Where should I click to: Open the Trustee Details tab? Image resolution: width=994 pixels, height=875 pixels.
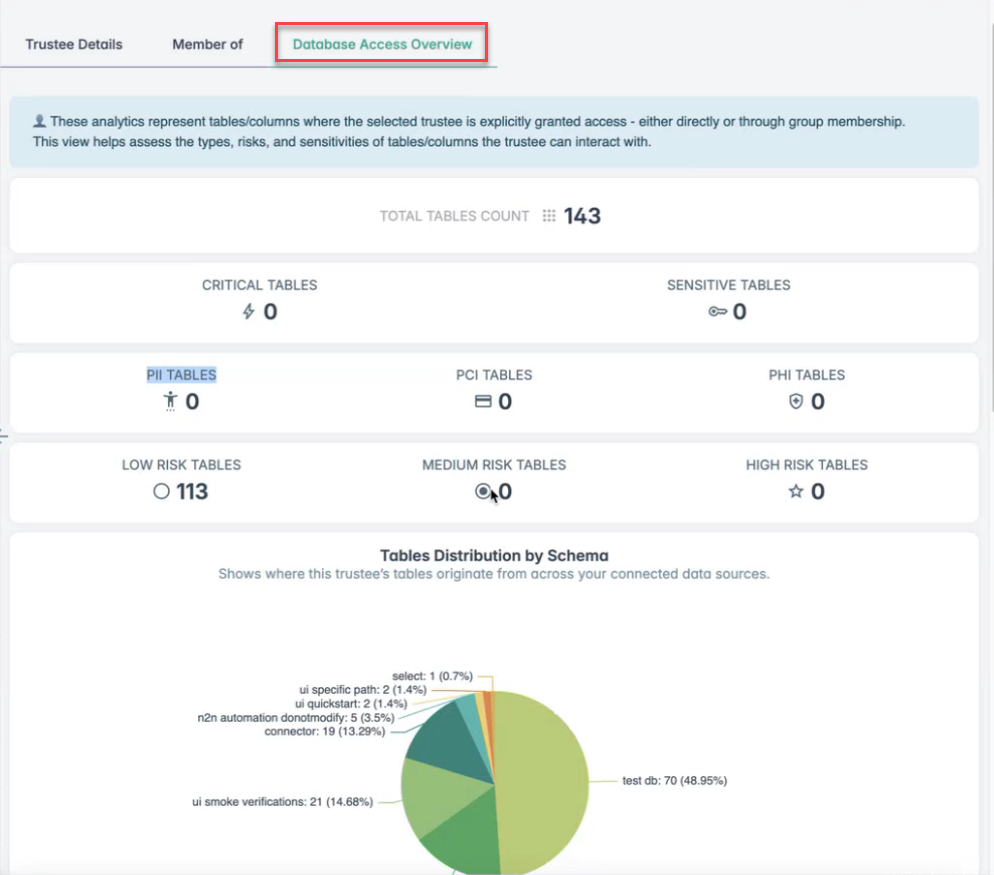pos(74,44)
